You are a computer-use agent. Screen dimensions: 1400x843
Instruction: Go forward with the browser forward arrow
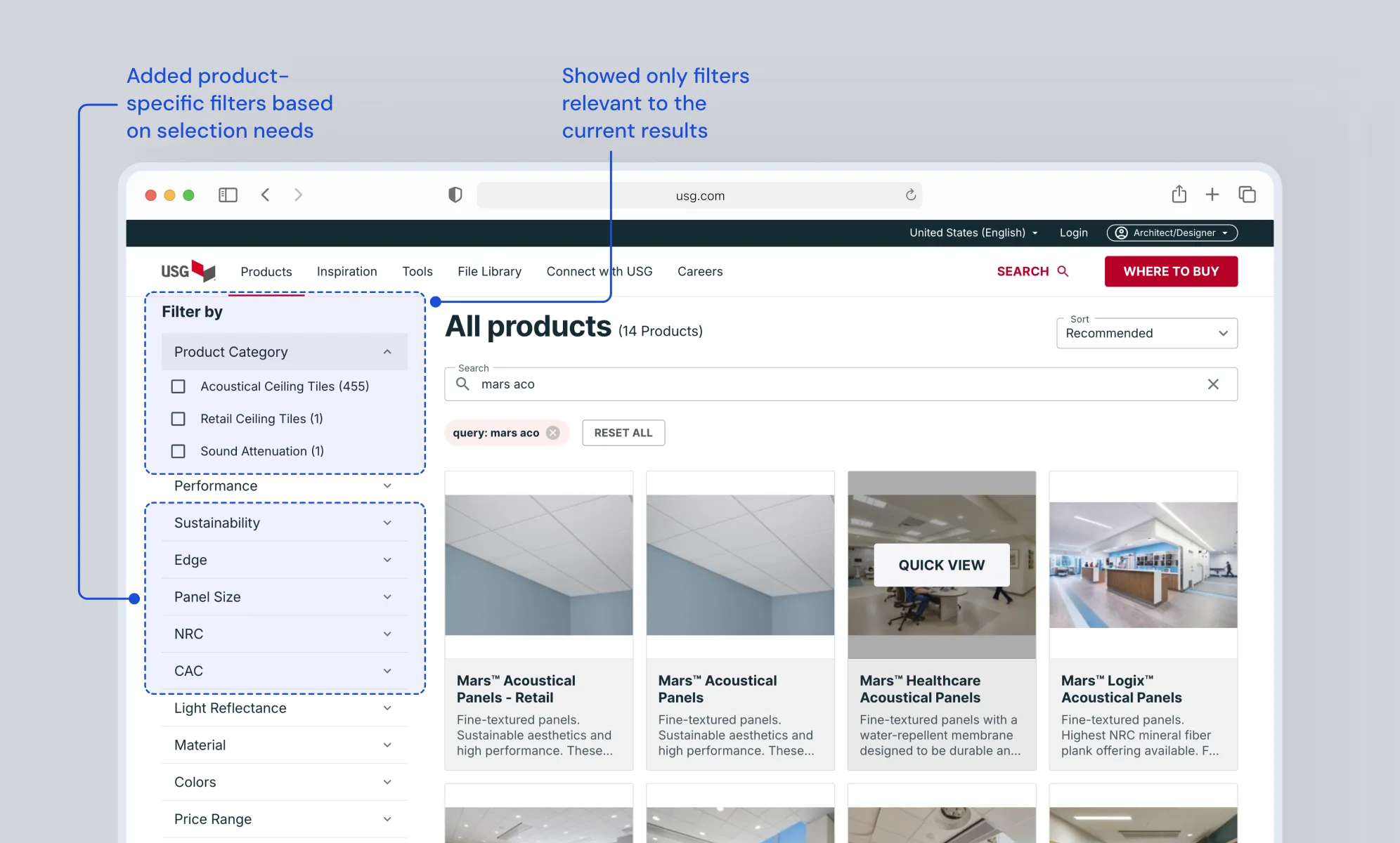click(298, 195)
